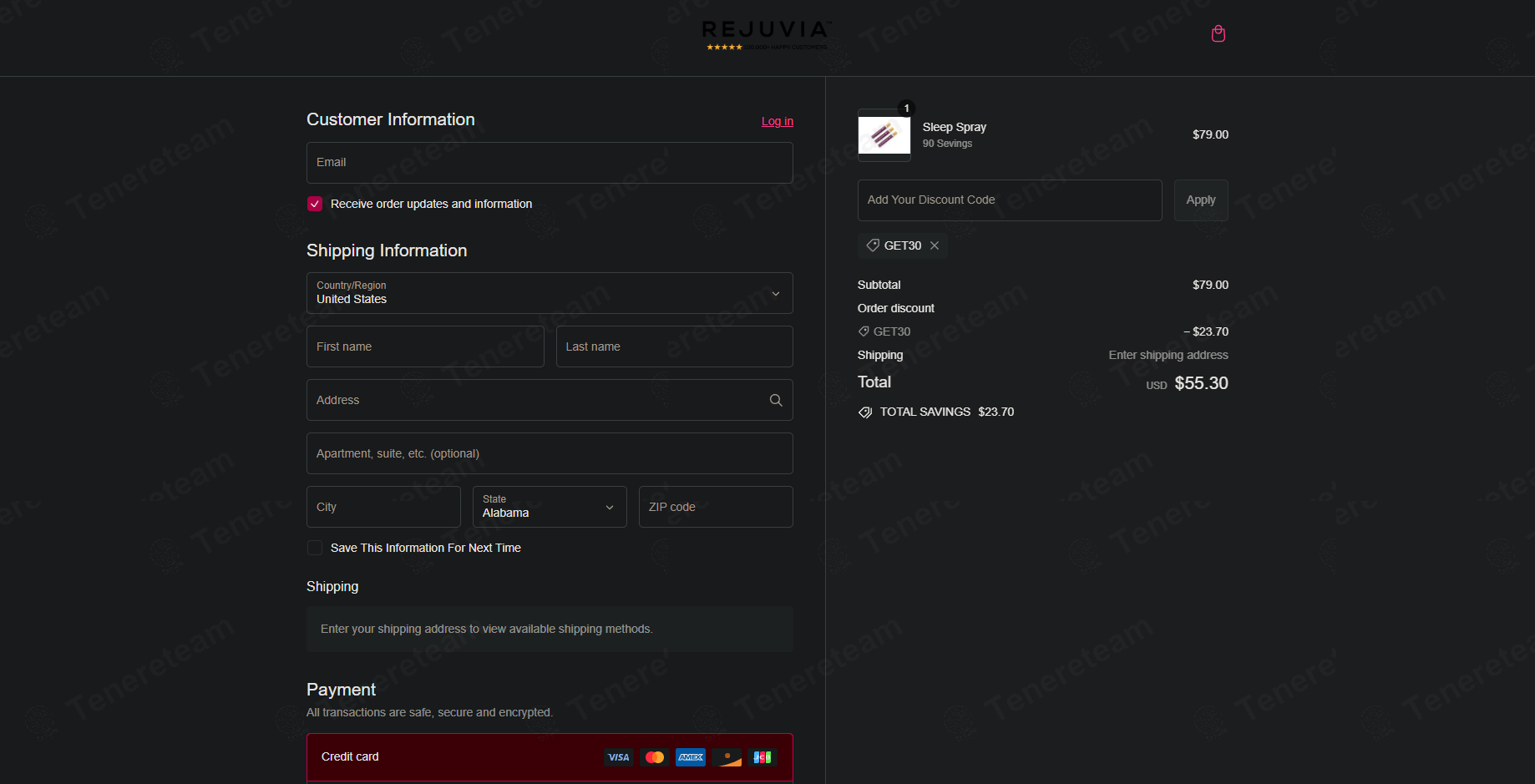Click the Sleep Spray product thumbnail
The width and height of the screenshot is (1535, 784).
coord(884,134)
